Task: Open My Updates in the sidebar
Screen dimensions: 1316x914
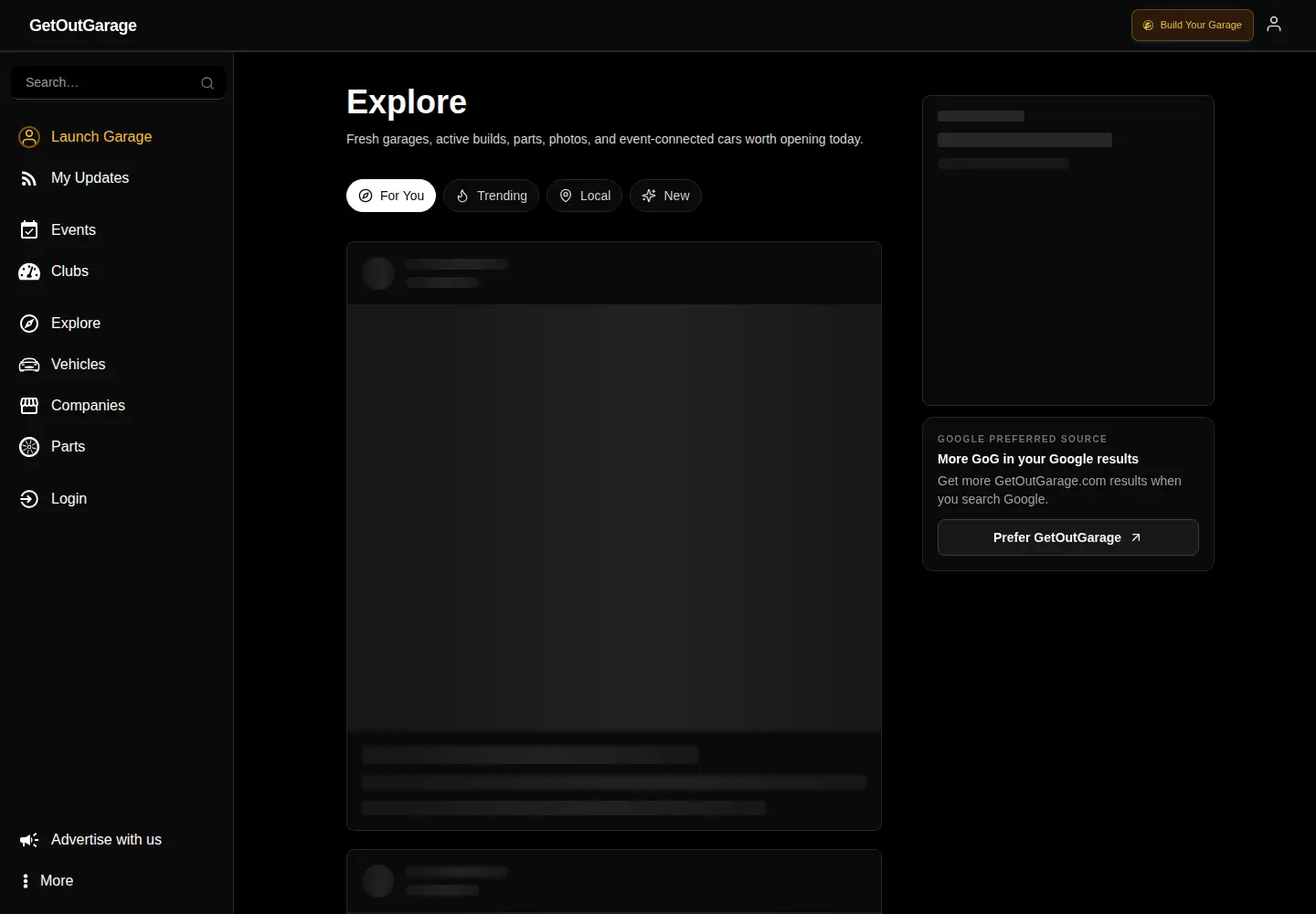Action: (90, 178)
